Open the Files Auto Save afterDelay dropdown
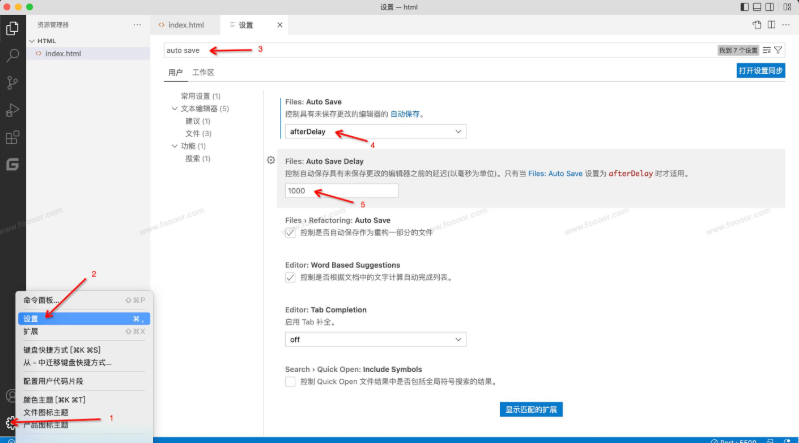The image size is (799, 443). point(375,131)
